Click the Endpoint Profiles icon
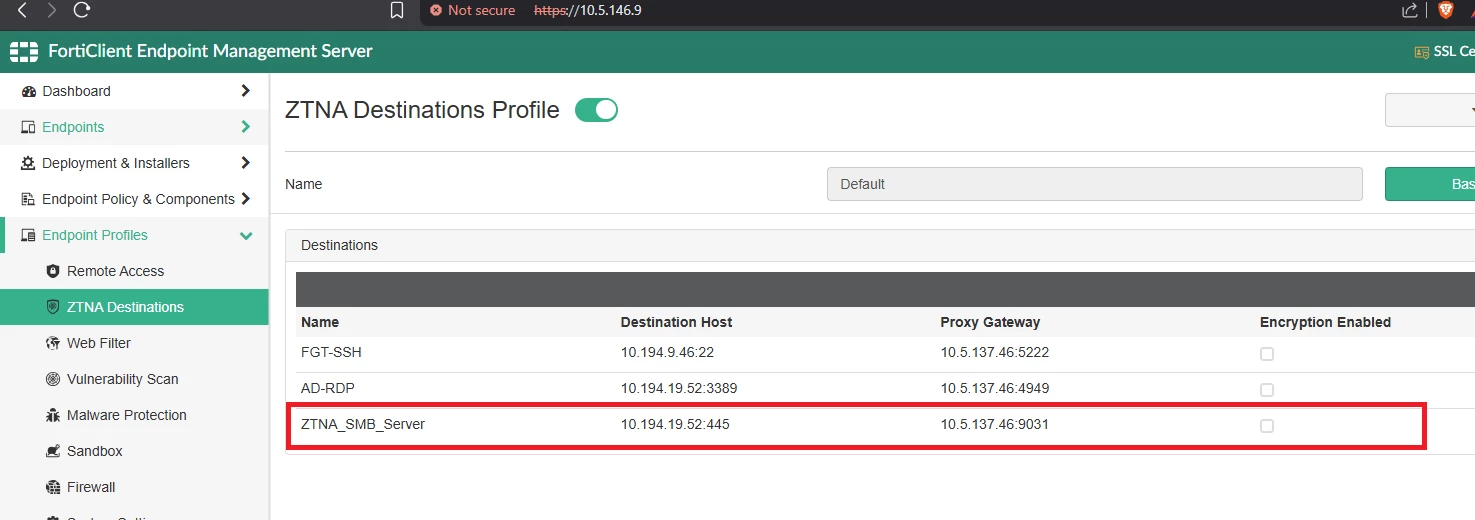1475x520 pixels. [29, 235]
